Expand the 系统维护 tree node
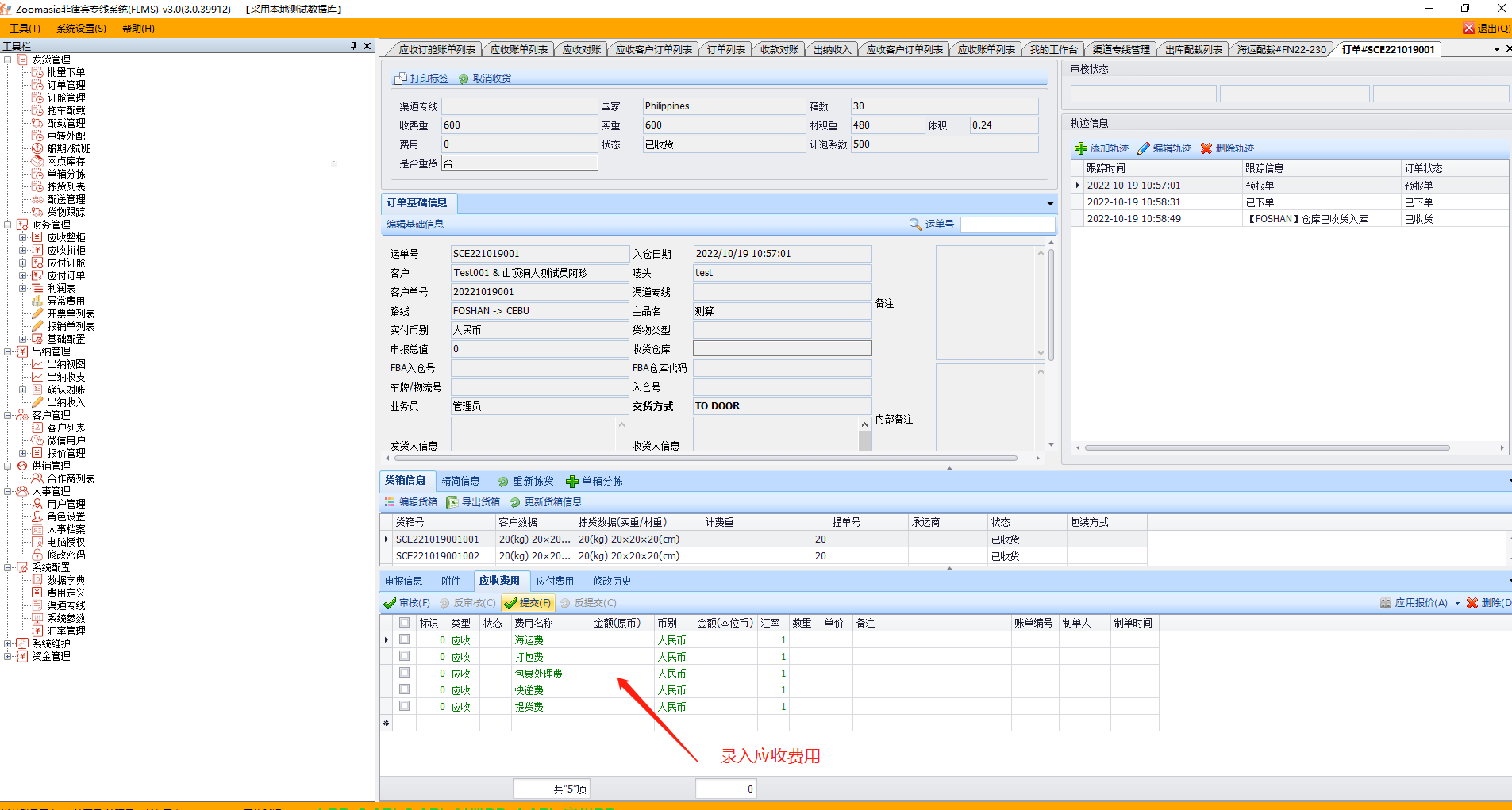Screen dimensions: 1512x810 (x=8, y=643)
